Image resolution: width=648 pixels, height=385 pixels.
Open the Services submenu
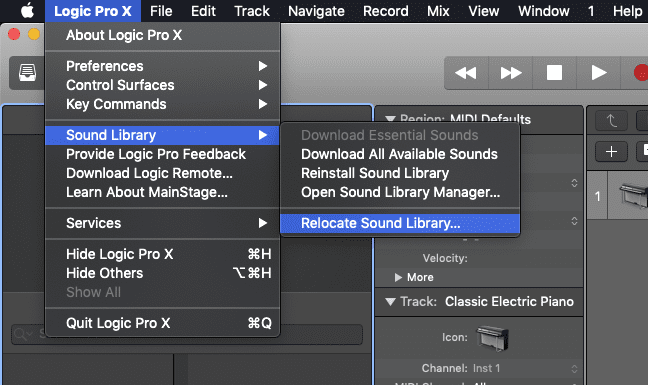coord(162,223)
